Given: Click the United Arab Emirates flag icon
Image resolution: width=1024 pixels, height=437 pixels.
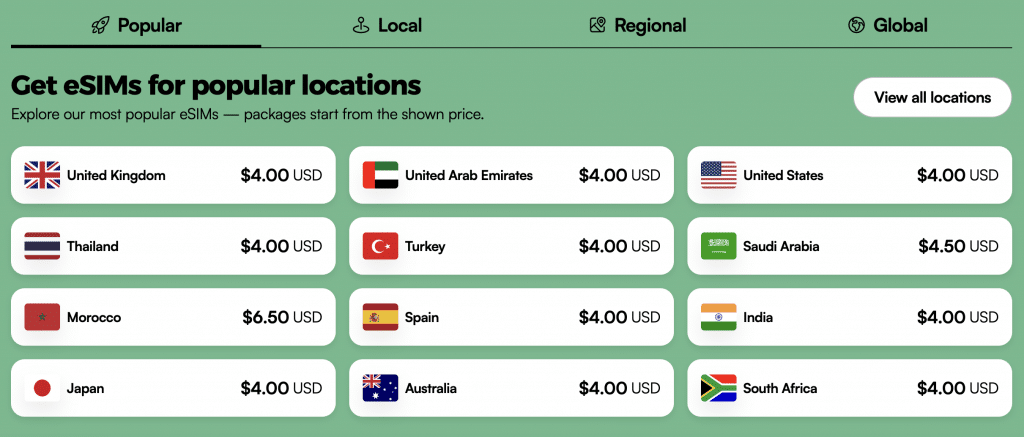Looking at the screenshot, I should tap(380, 175).
